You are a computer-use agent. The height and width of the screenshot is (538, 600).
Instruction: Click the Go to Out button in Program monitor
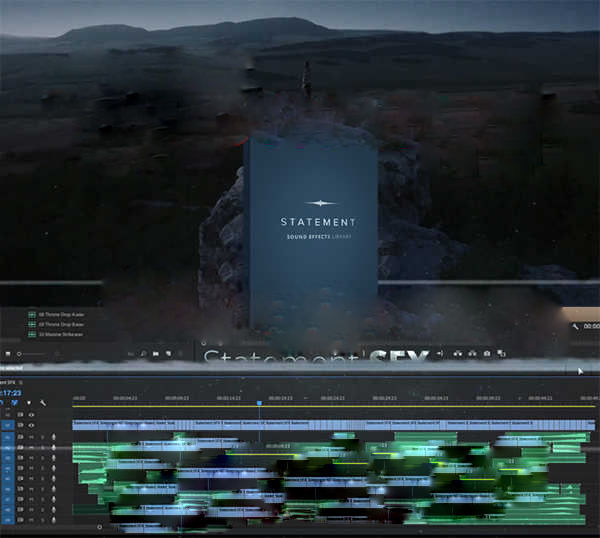point(440,354)
